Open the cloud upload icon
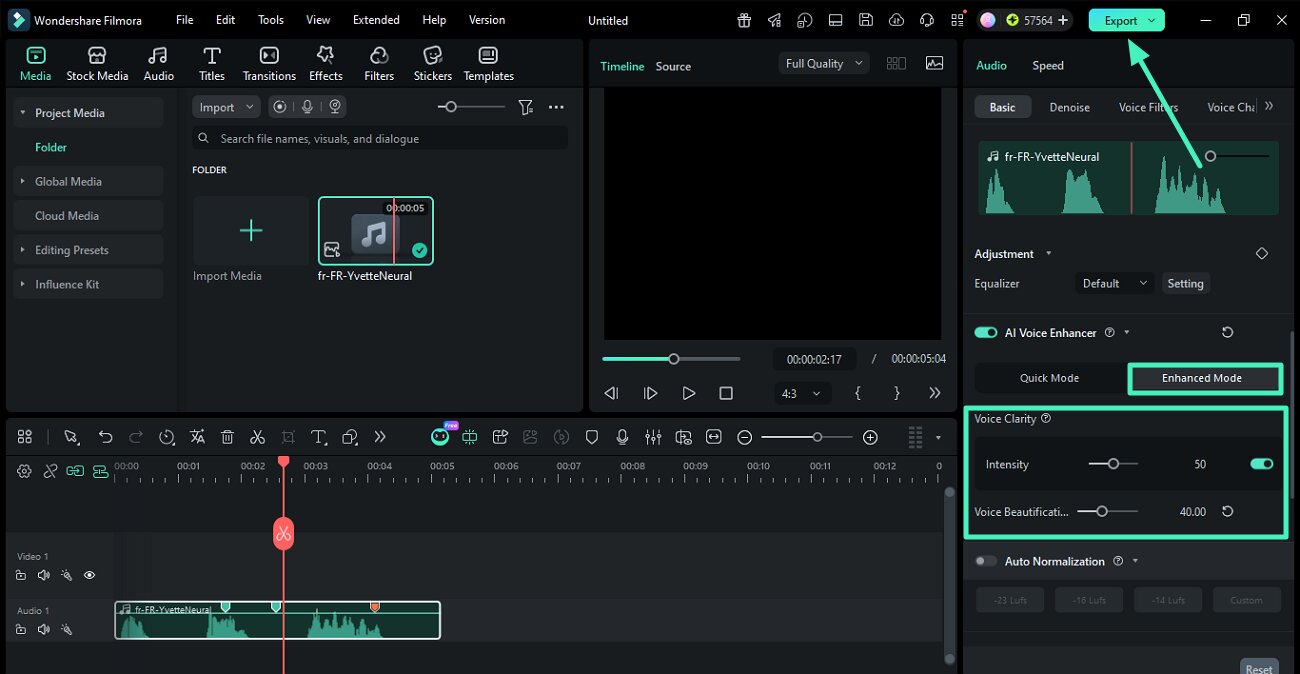The image size is (1300, 674). pos(896,20)
